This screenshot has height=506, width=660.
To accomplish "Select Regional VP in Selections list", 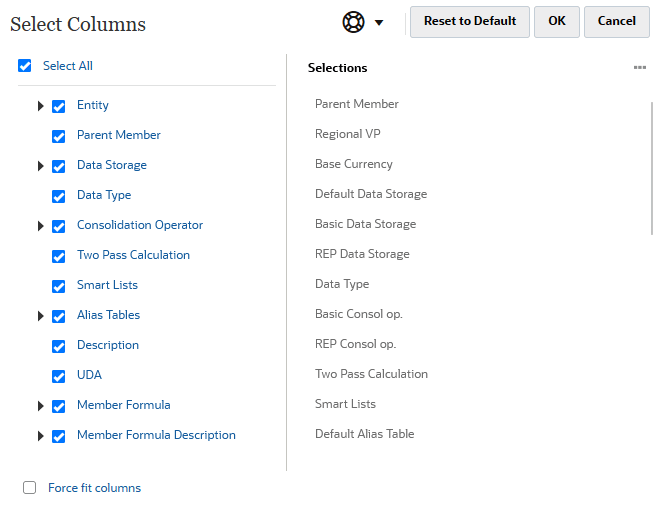I will click(x=347, y=134).
